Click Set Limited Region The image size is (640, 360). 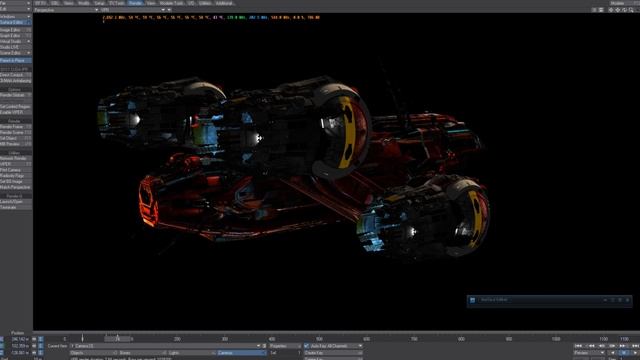pos(16,107)
